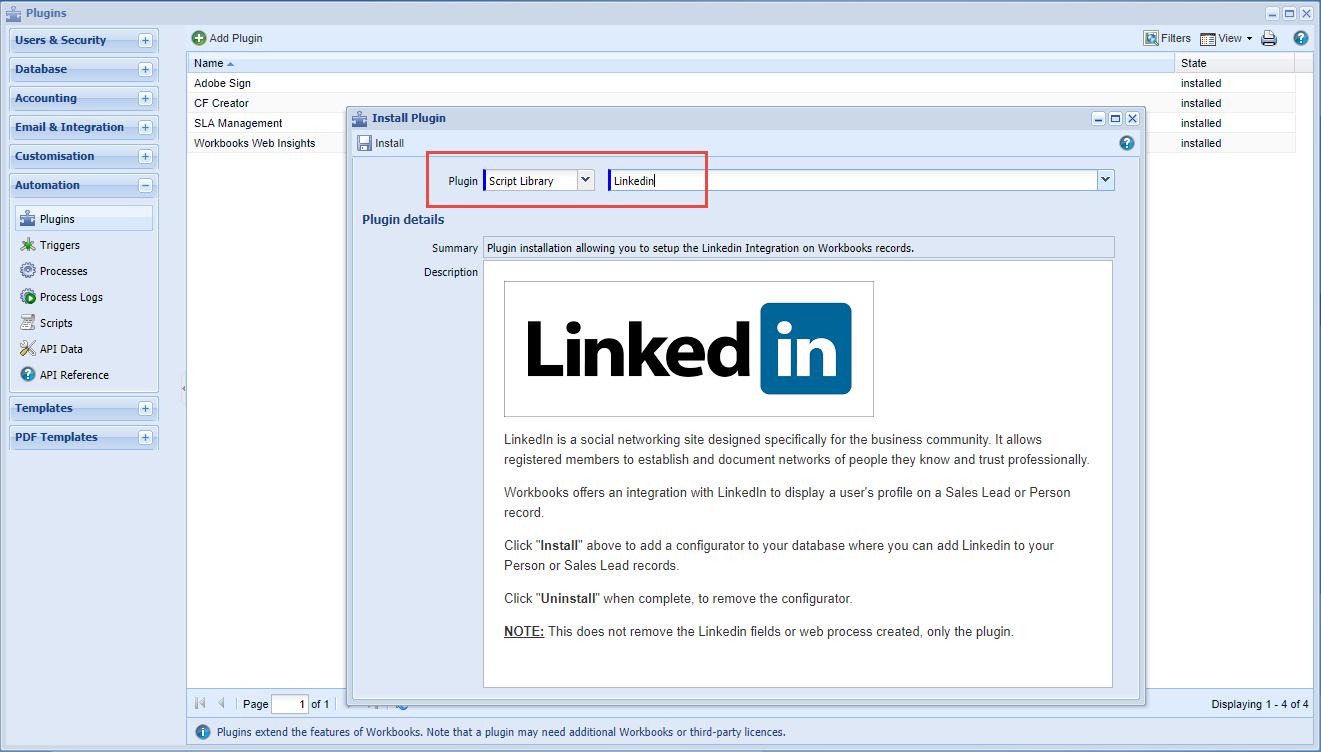Click the API Reference question icon
The height and width of the screenshot is (752, 1321).
28,375
